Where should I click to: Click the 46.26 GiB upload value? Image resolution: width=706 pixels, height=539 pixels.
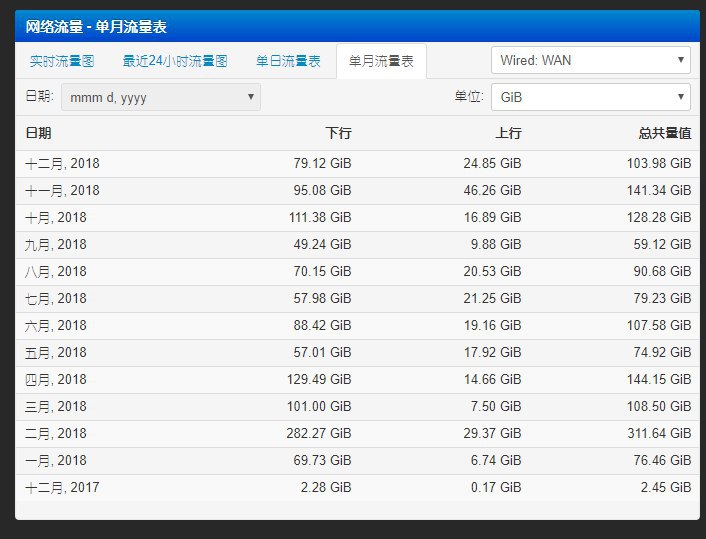tap(490, 191)
